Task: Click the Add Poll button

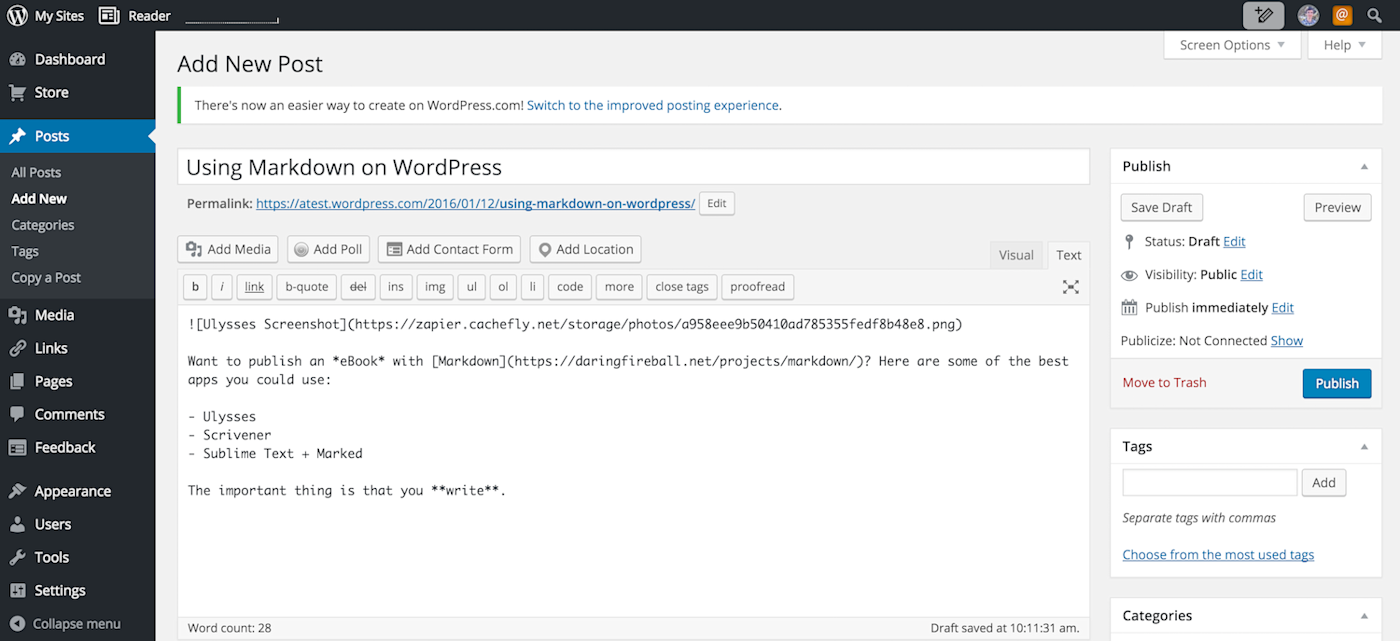Action: 328,249
